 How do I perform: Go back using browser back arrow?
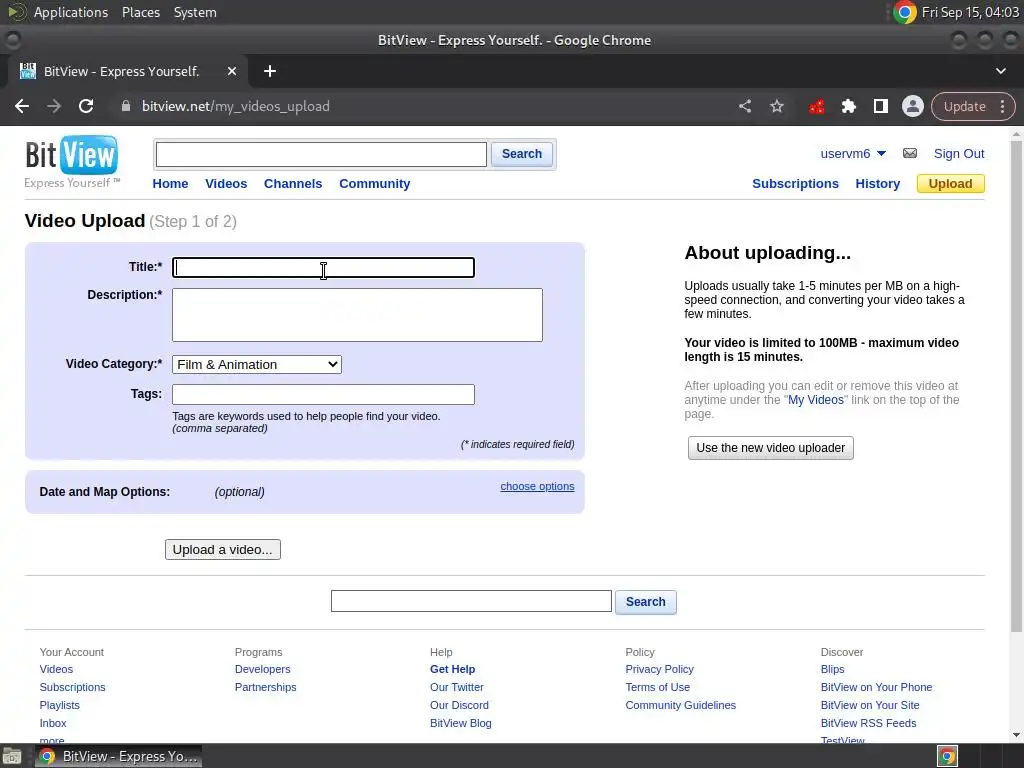(22, 106)
